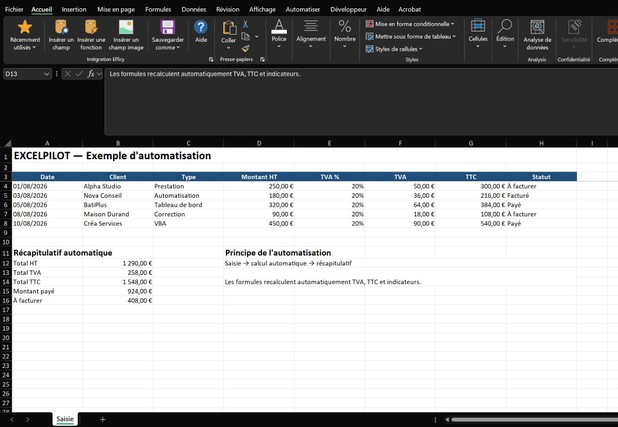618x427 pixels.
Task: Select the Statut header cell
Action: [541, 177]
